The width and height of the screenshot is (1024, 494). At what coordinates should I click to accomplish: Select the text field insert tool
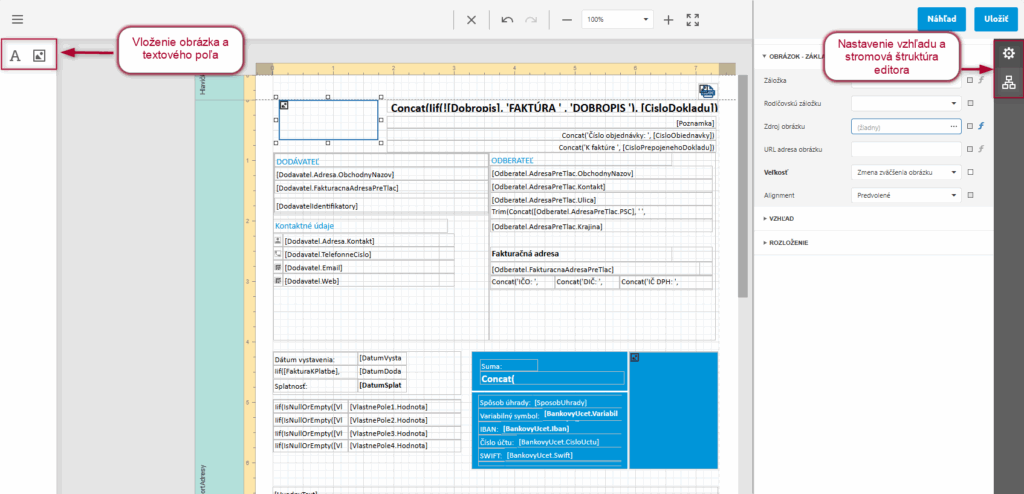[15, 56]
